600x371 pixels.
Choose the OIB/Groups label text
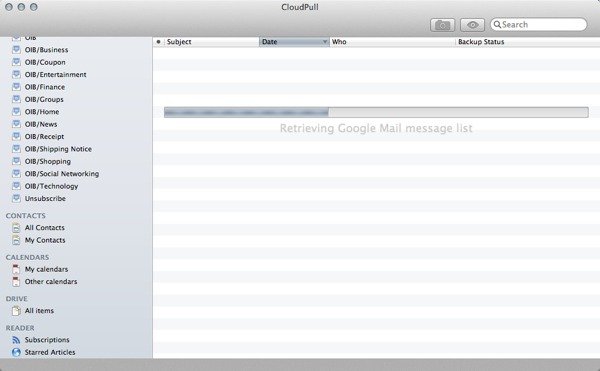tap(44, 99)
